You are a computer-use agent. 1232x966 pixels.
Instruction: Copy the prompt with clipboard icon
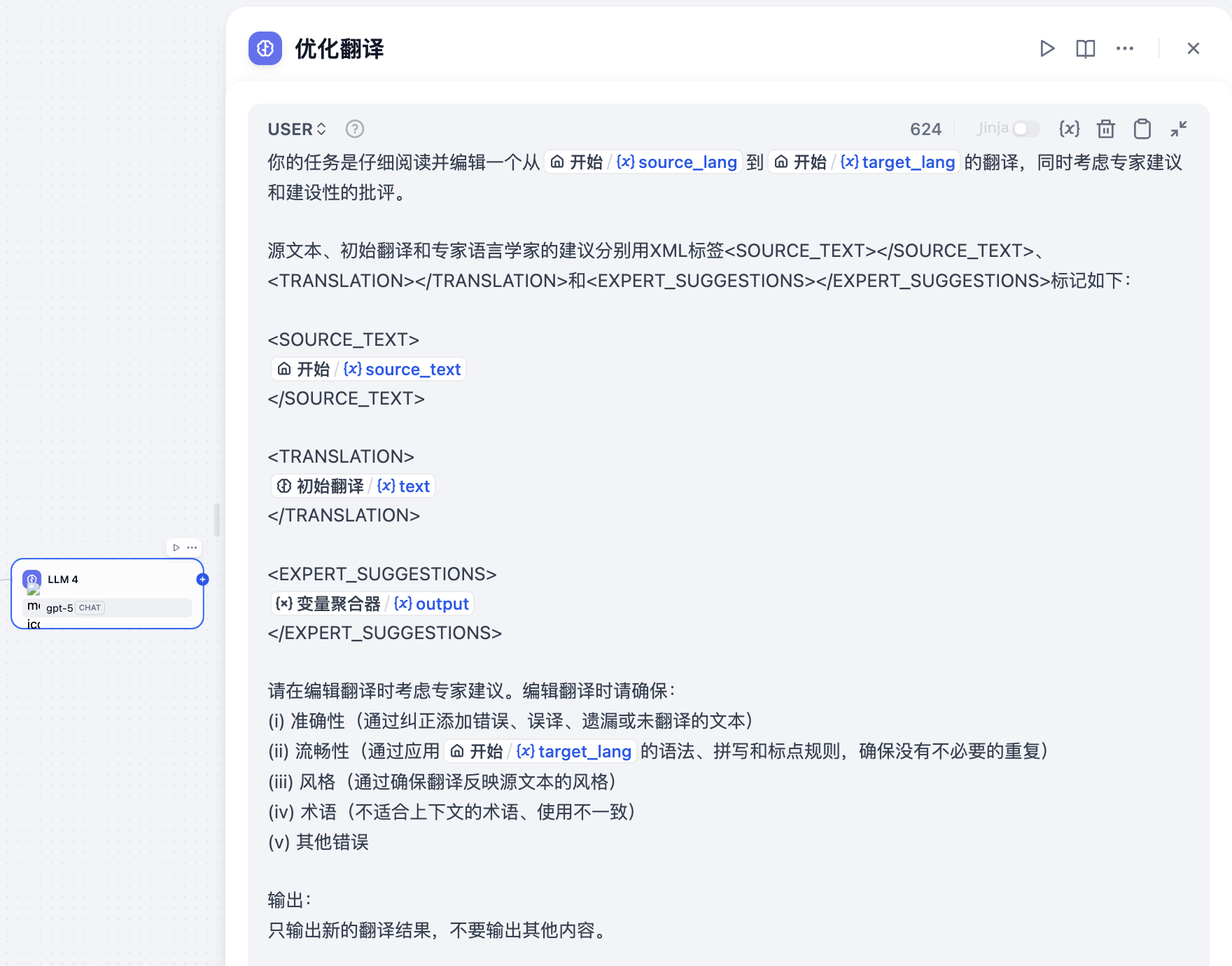coord(1142,129)
